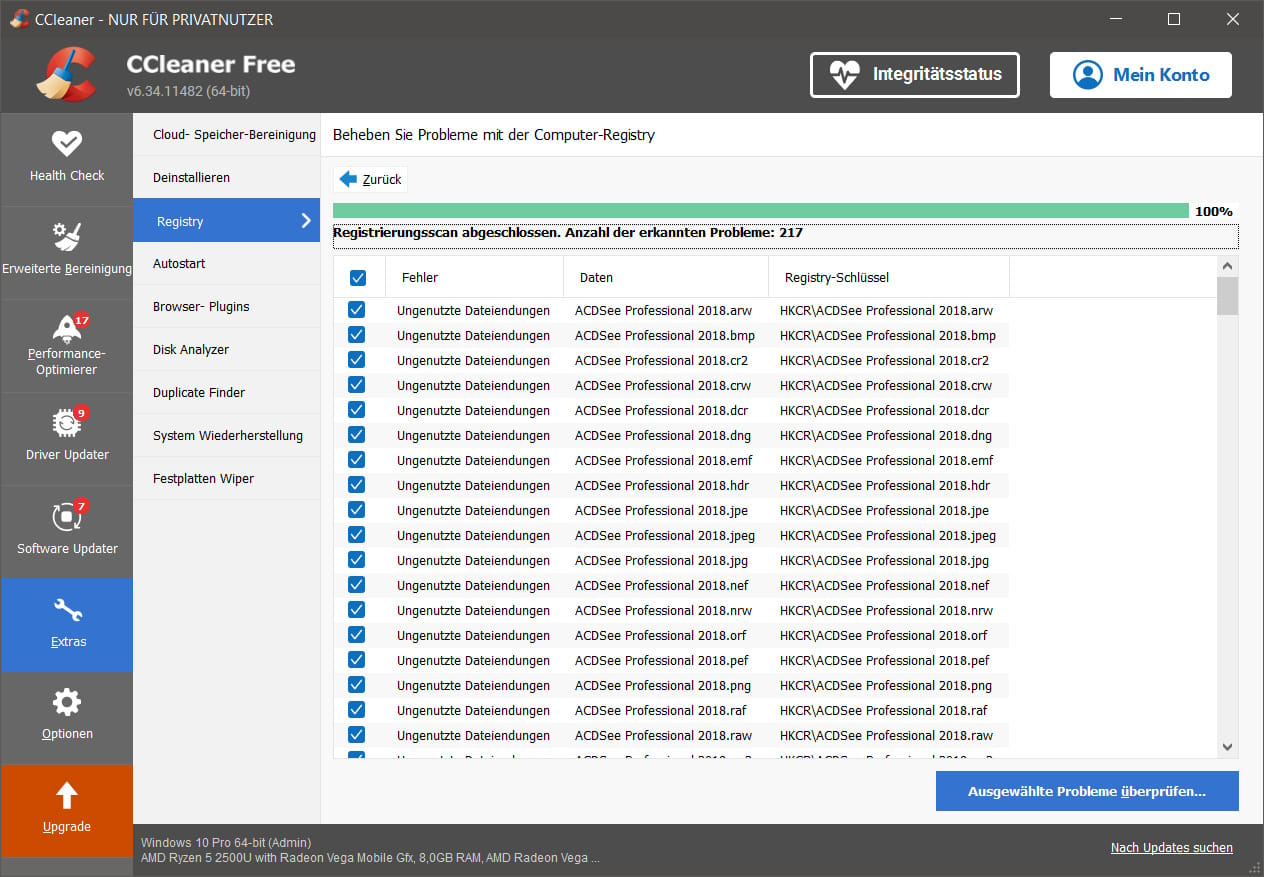Open Mein Konto via the user icon
Viewport: 1264px width, 877px height.
click(x=1087, y=74)
